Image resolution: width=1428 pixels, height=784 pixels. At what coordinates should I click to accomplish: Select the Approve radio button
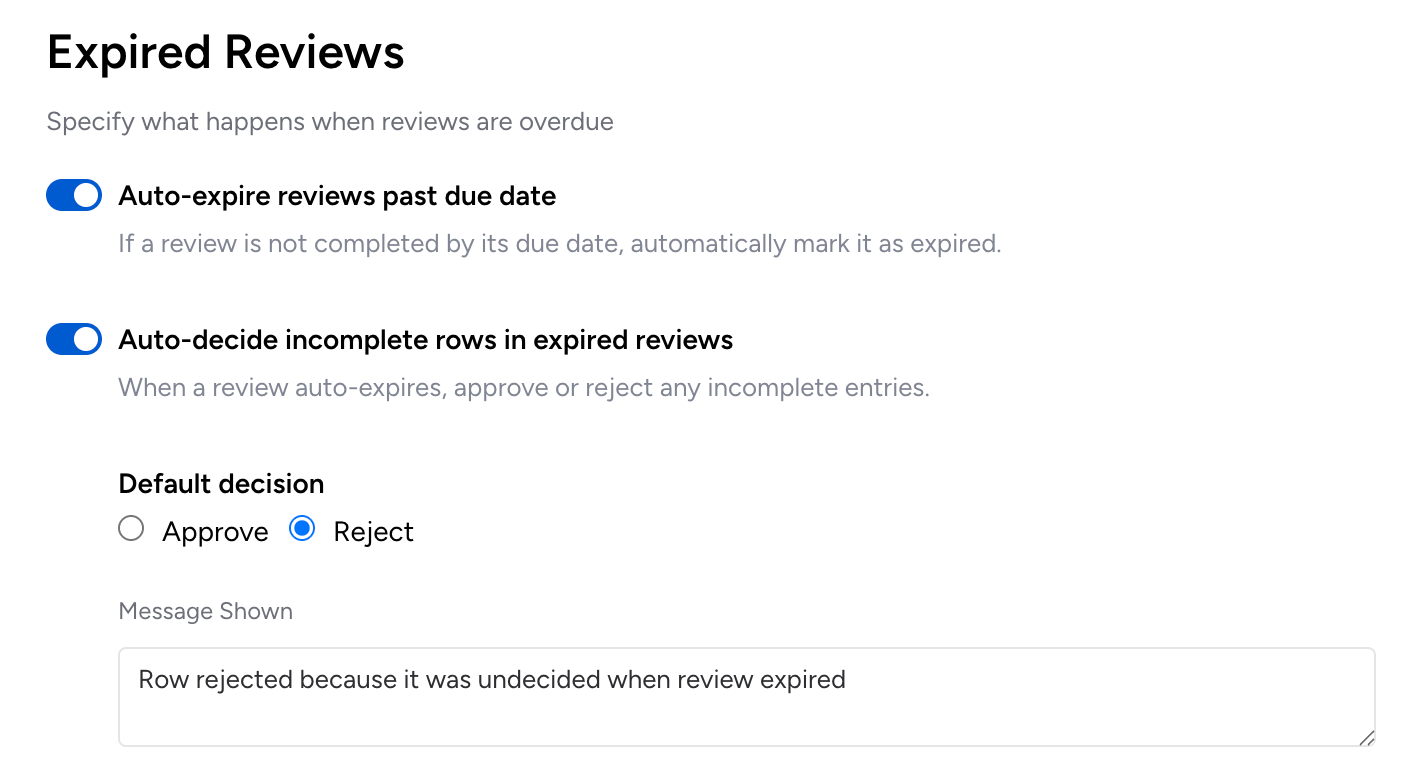[131, 529]
